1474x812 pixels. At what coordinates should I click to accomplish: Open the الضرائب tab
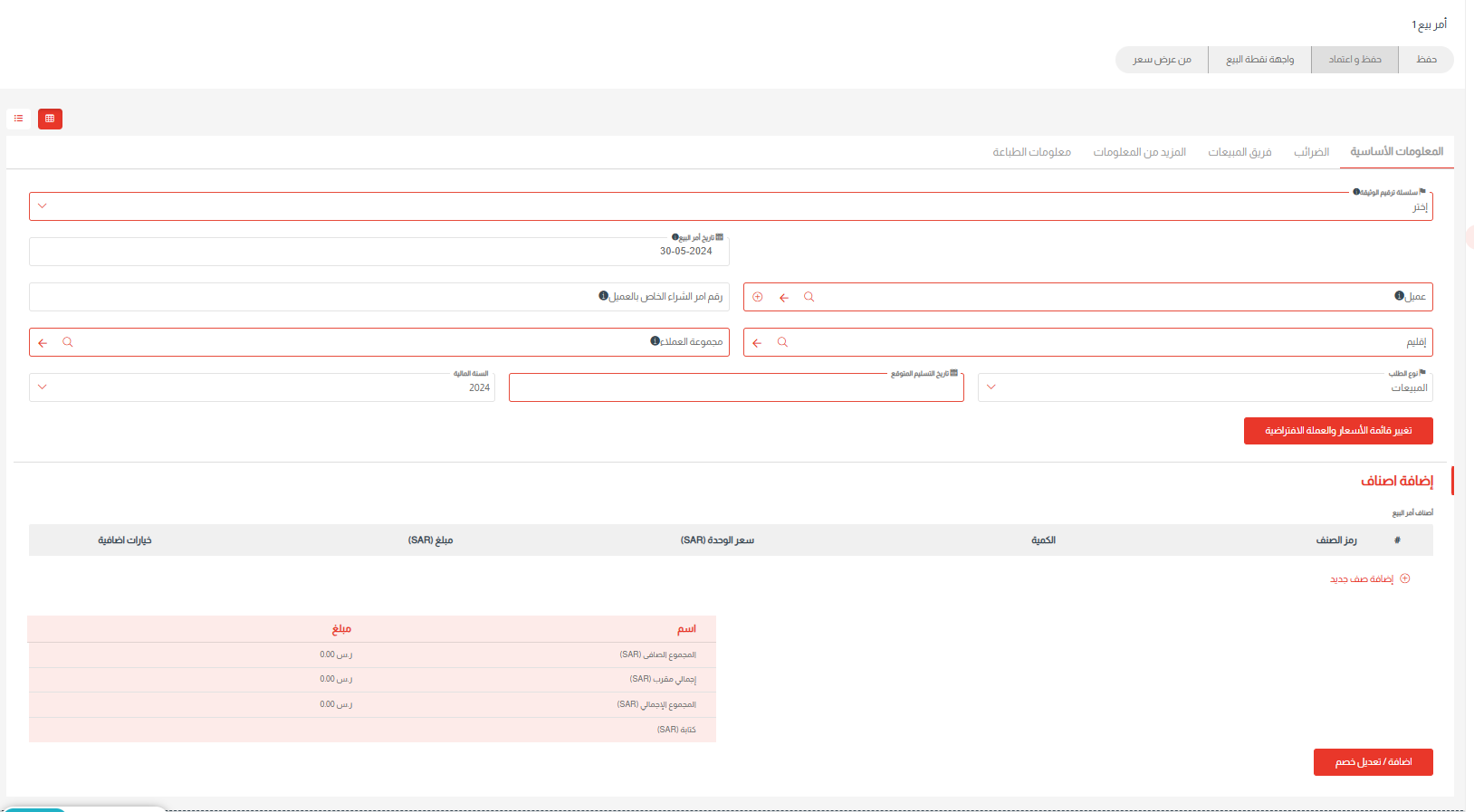tap(1311, 152)
